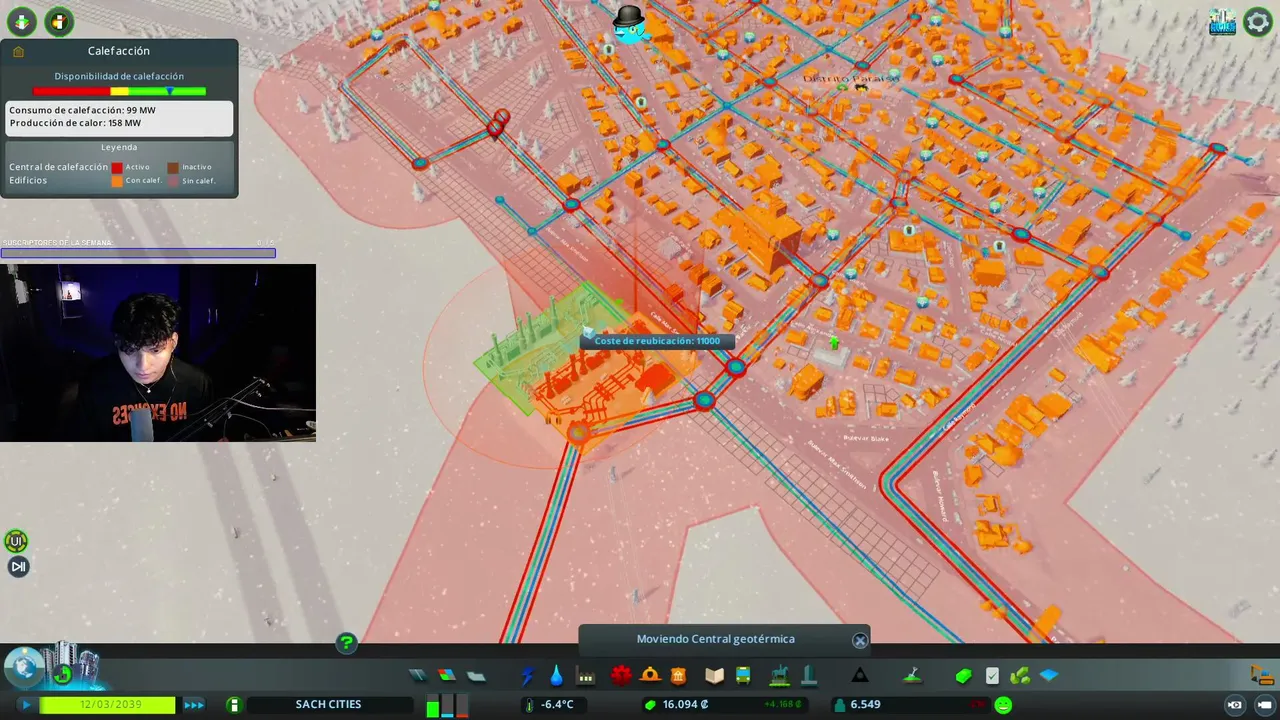Click the house icon in Calefacción panel
The width and height of the screenshot is (1280, 720).
pos(18,51)
